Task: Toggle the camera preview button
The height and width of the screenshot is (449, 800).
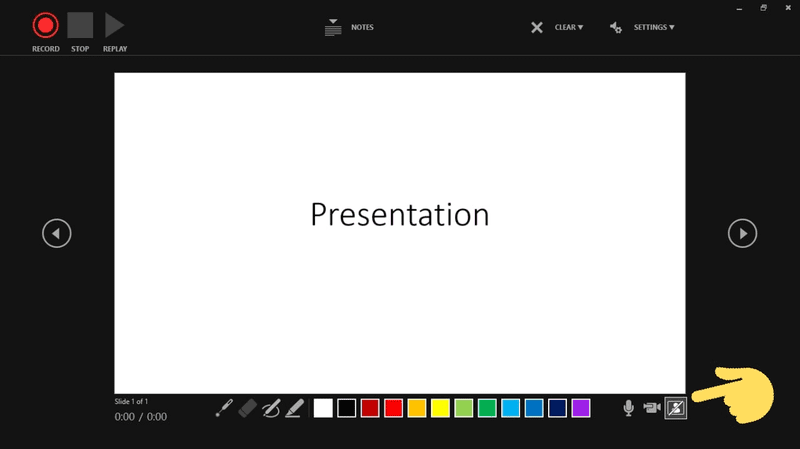Action: (x=675, y=408)
